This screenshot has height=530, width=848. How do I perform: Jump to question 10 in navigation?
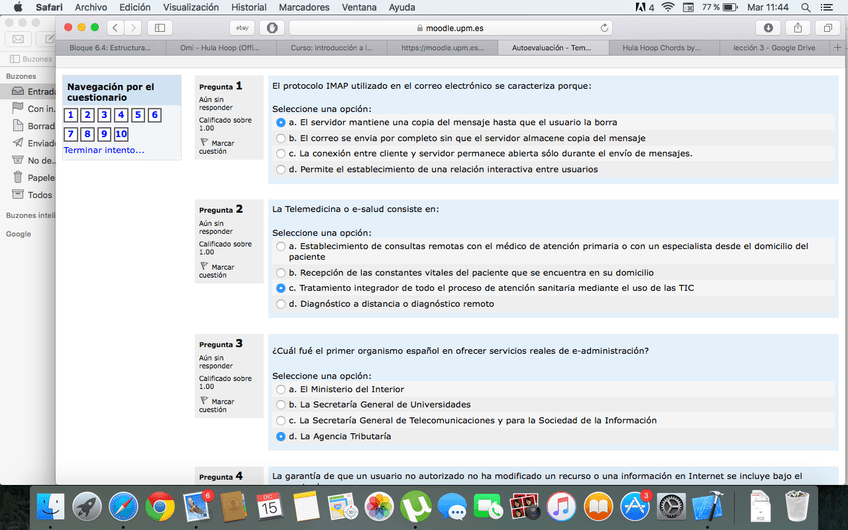point(121,134)
